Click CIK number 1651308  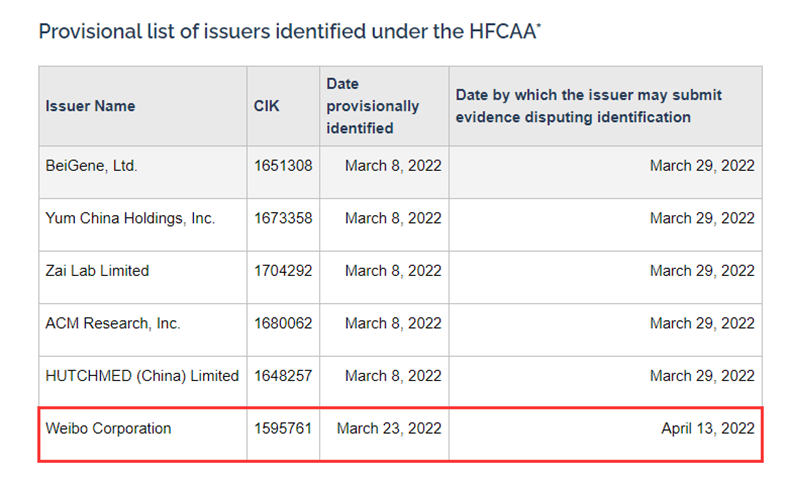tap(283, 166)
